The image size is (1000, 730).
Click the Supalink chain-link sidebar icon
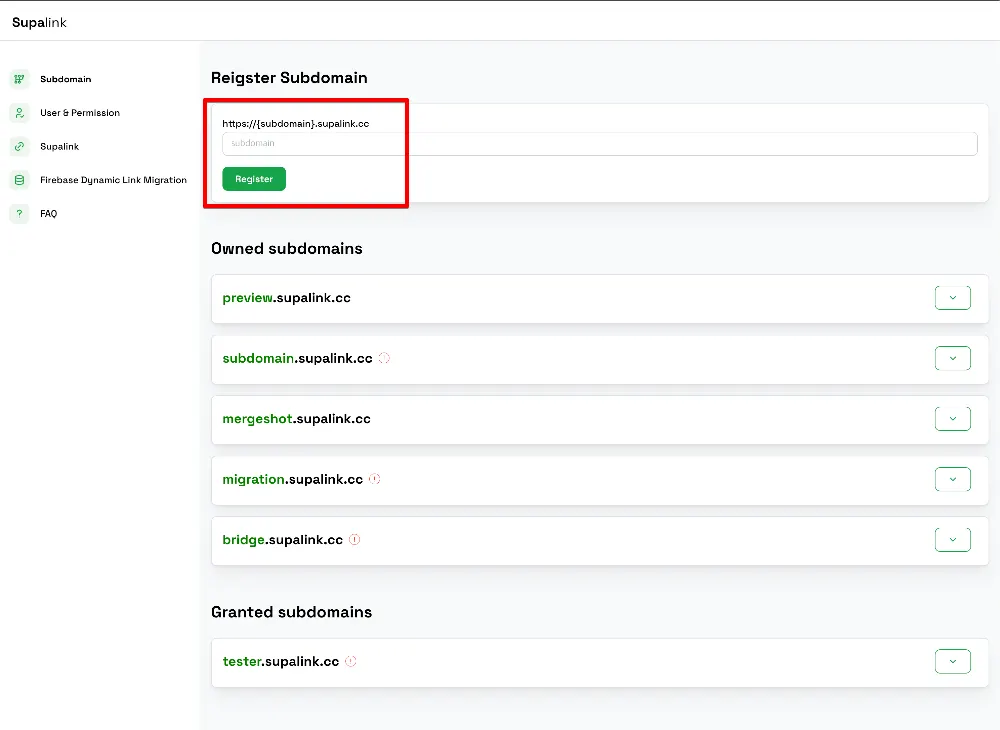pyautogui.click(x=19, y=146)
